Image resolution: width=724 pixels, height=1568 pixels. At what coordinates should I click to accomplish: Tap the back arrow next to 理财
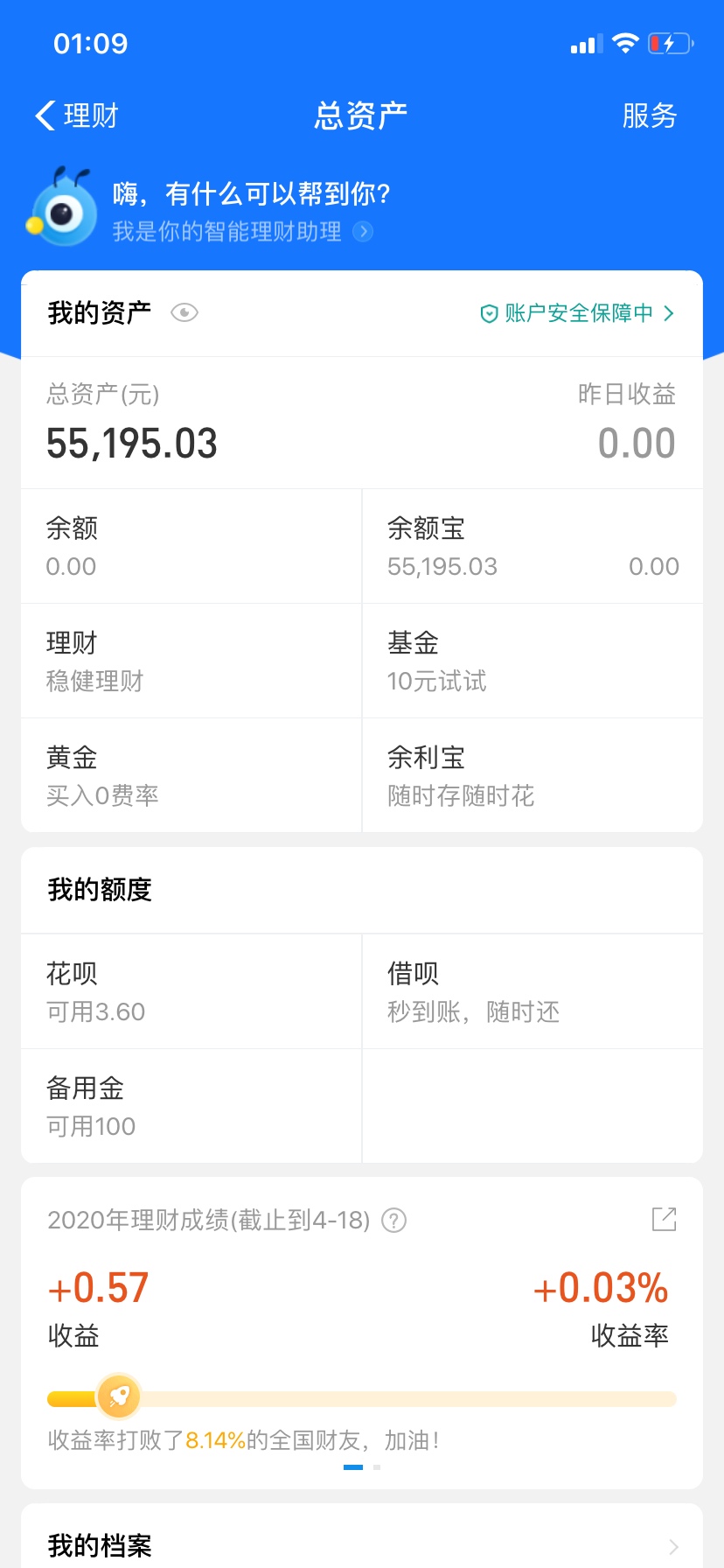pyautogui.click(x=45, y=115)
